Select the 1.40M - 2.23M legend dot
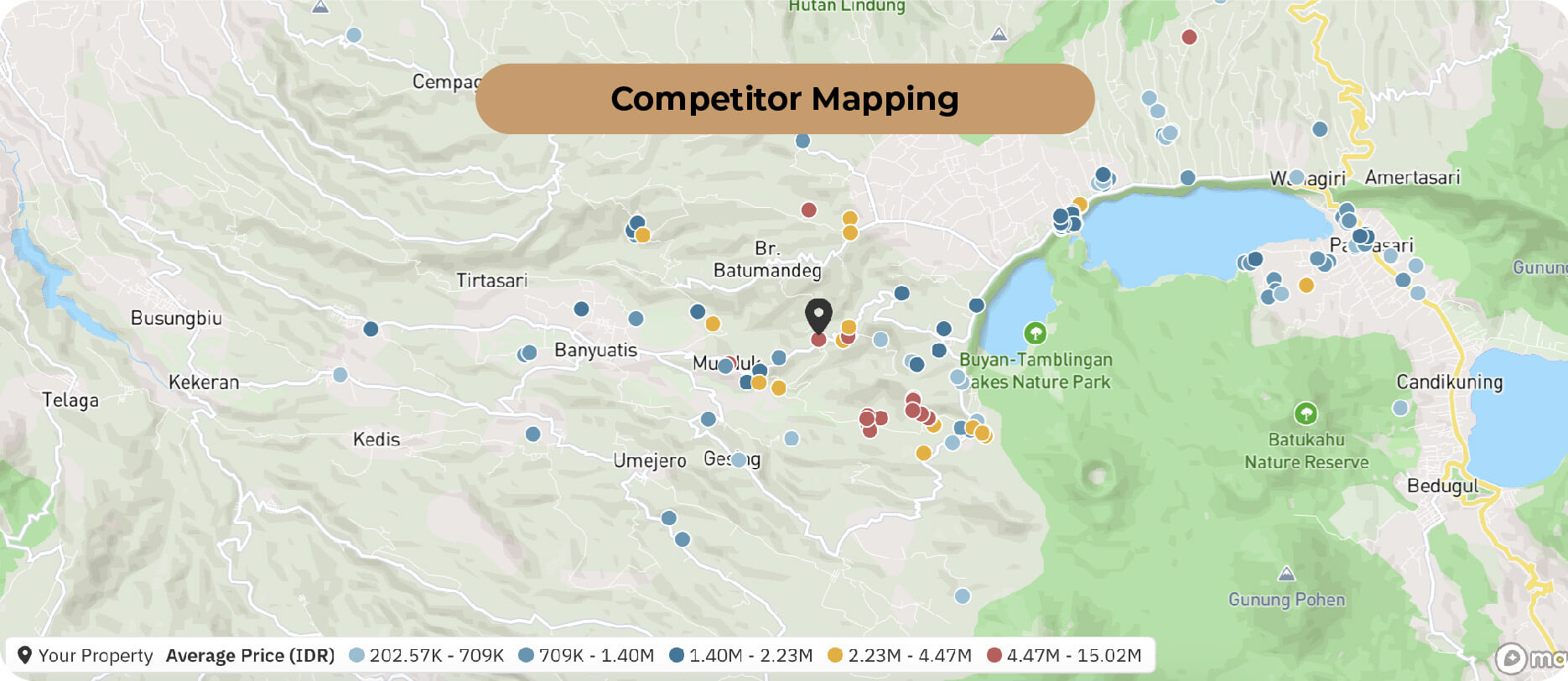Viewport: 1568px width, 681px height. (677, 655)
